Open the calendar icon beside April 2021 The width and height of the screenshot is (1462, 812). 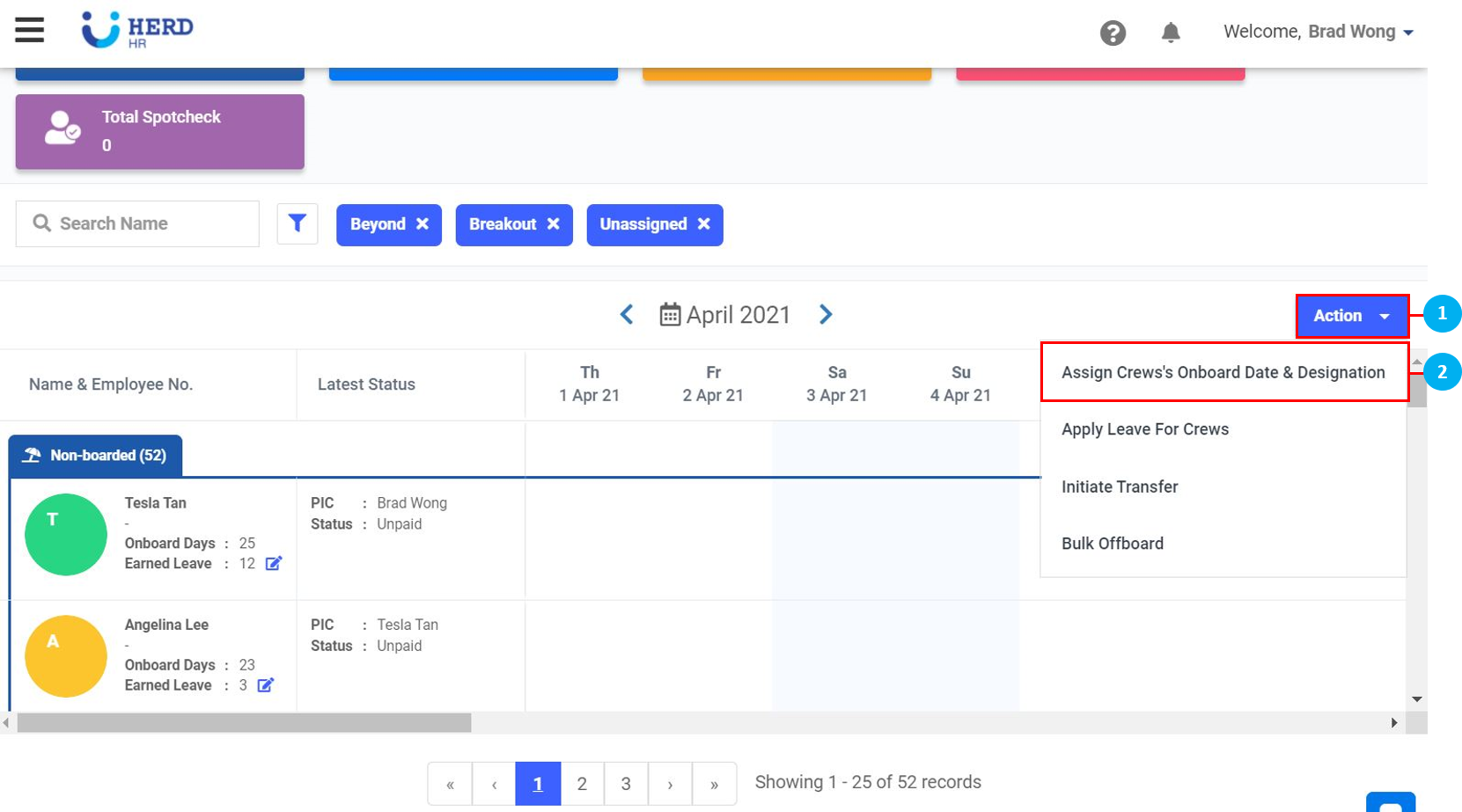tap(670, 315)
